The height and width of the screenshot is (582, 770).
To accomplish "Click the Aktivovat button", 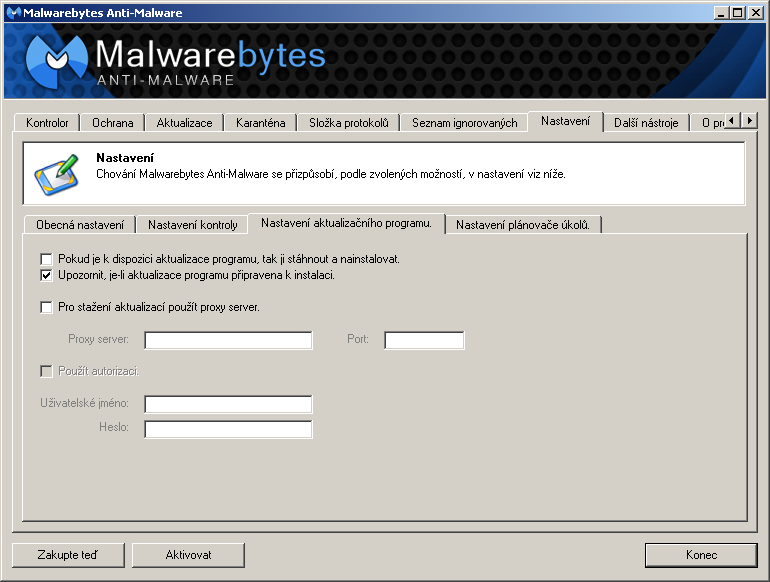I will pos(188,554).
